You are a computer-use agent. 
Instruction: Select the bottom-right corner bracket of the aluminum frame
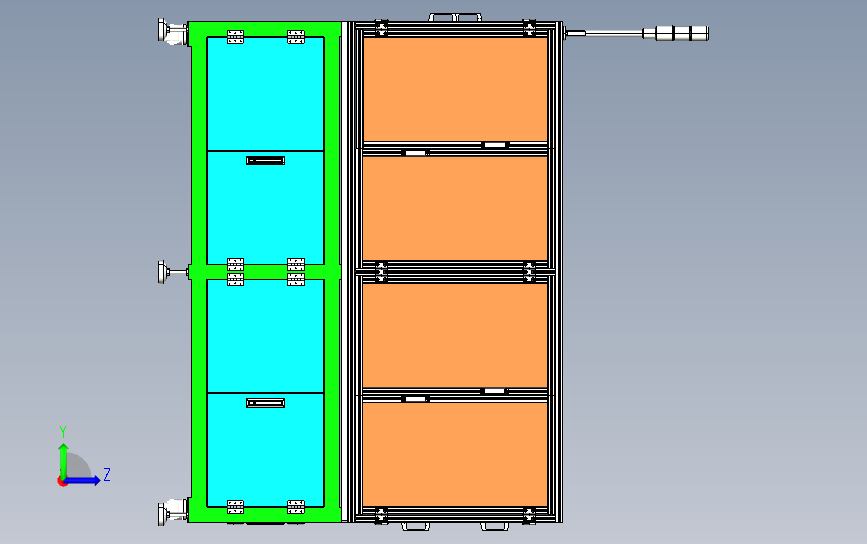pyautogui.click(x=529, y=515)
